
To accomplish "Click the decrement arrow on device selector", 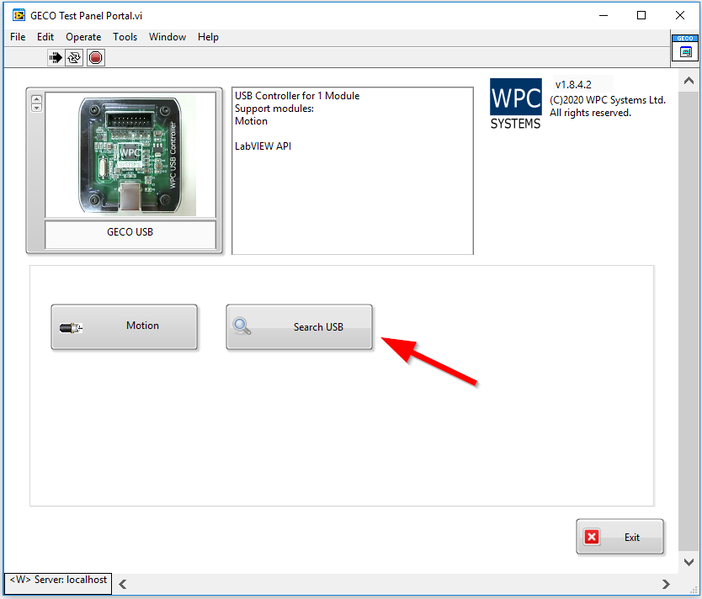I will click(x=37, y=108).
